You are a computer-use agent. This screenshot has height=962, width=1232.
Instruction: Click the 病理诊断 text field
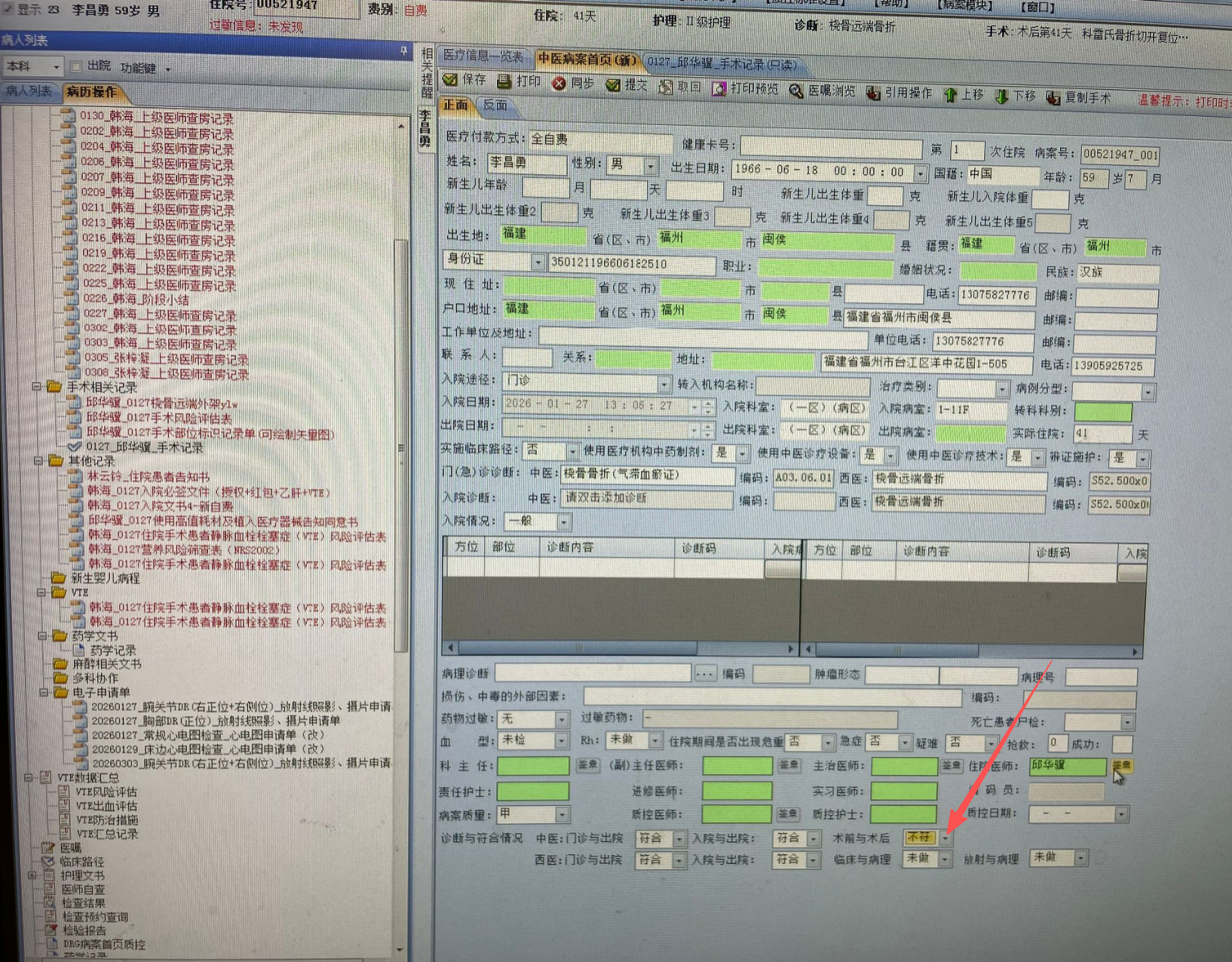[593, 672]
